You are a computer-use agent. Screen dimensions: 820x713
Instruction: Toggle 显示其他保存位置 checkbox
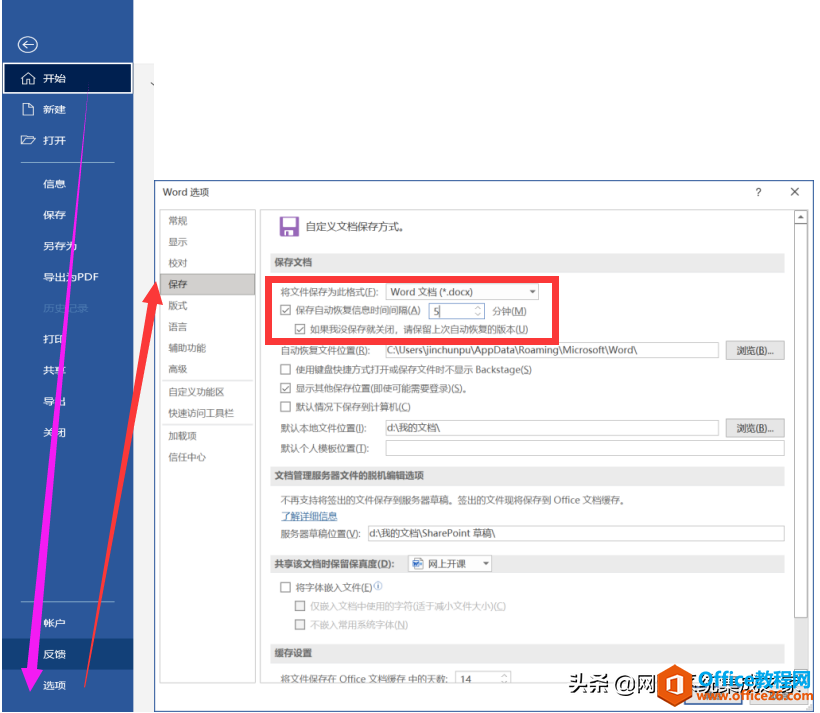tap(286, 388)
